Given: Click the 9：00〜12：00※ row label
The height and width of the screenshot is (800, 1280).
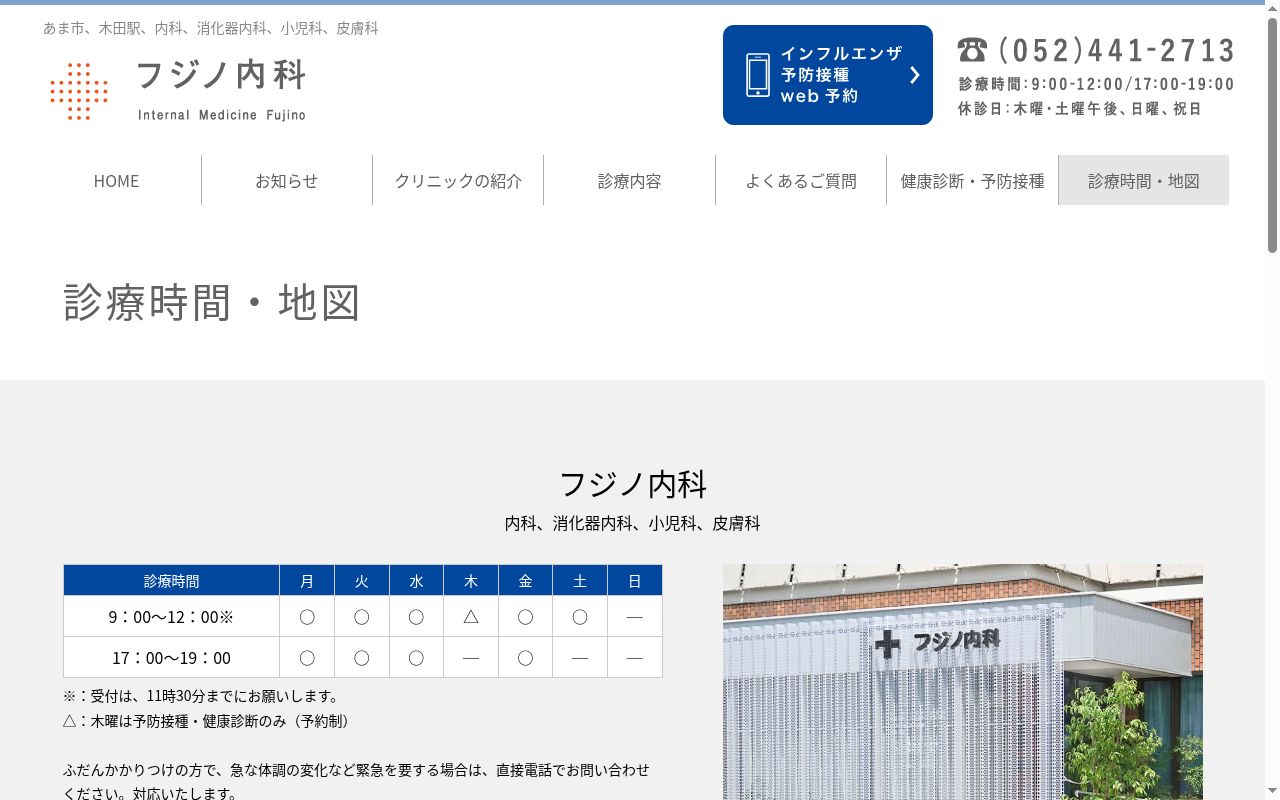Looking at the screenshot, I should click(x=171, y=617).
